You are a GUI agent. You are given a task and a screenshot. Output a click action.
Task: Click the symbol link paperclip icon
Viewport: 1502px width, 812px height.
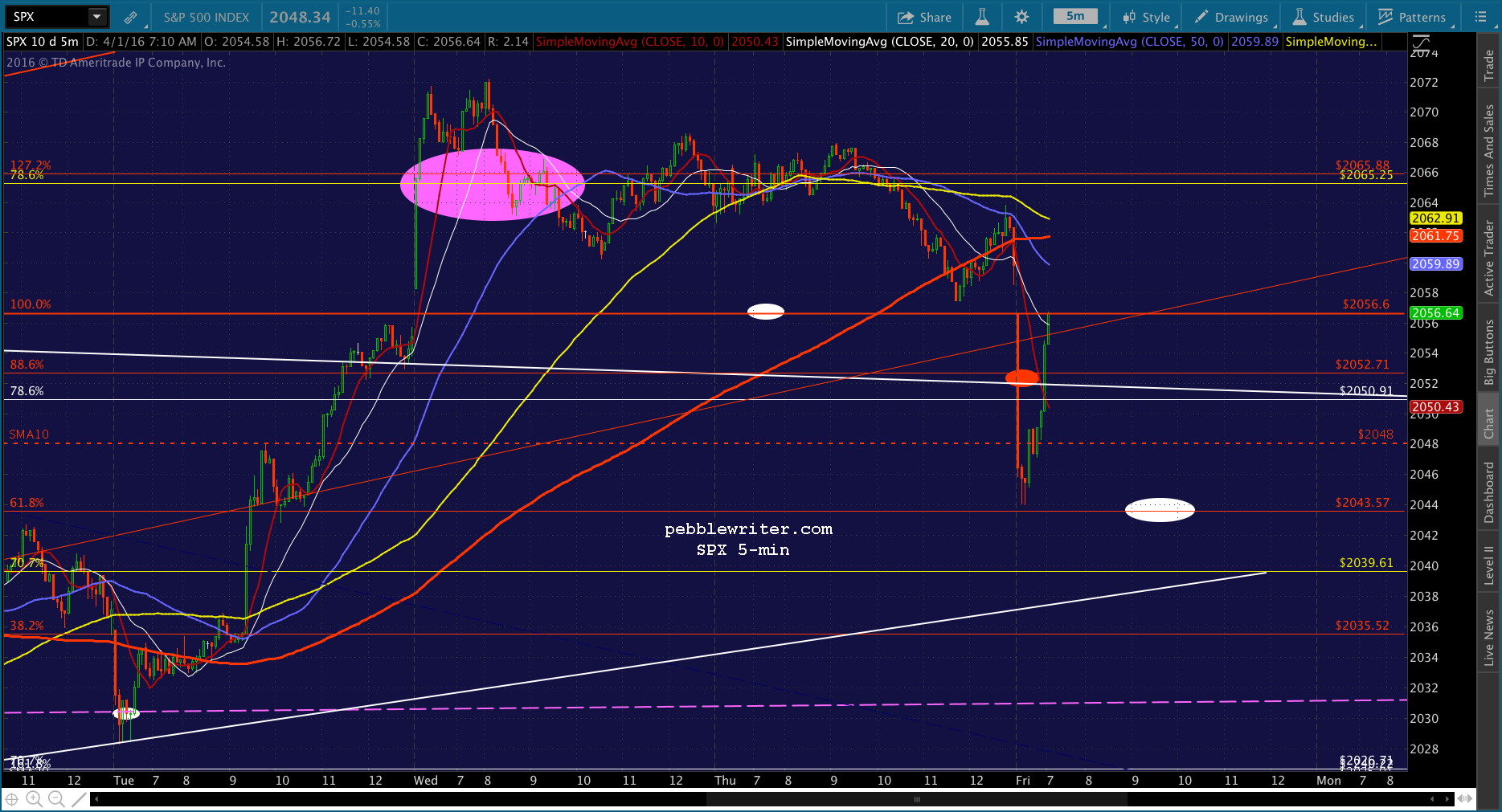coord(130,17)
